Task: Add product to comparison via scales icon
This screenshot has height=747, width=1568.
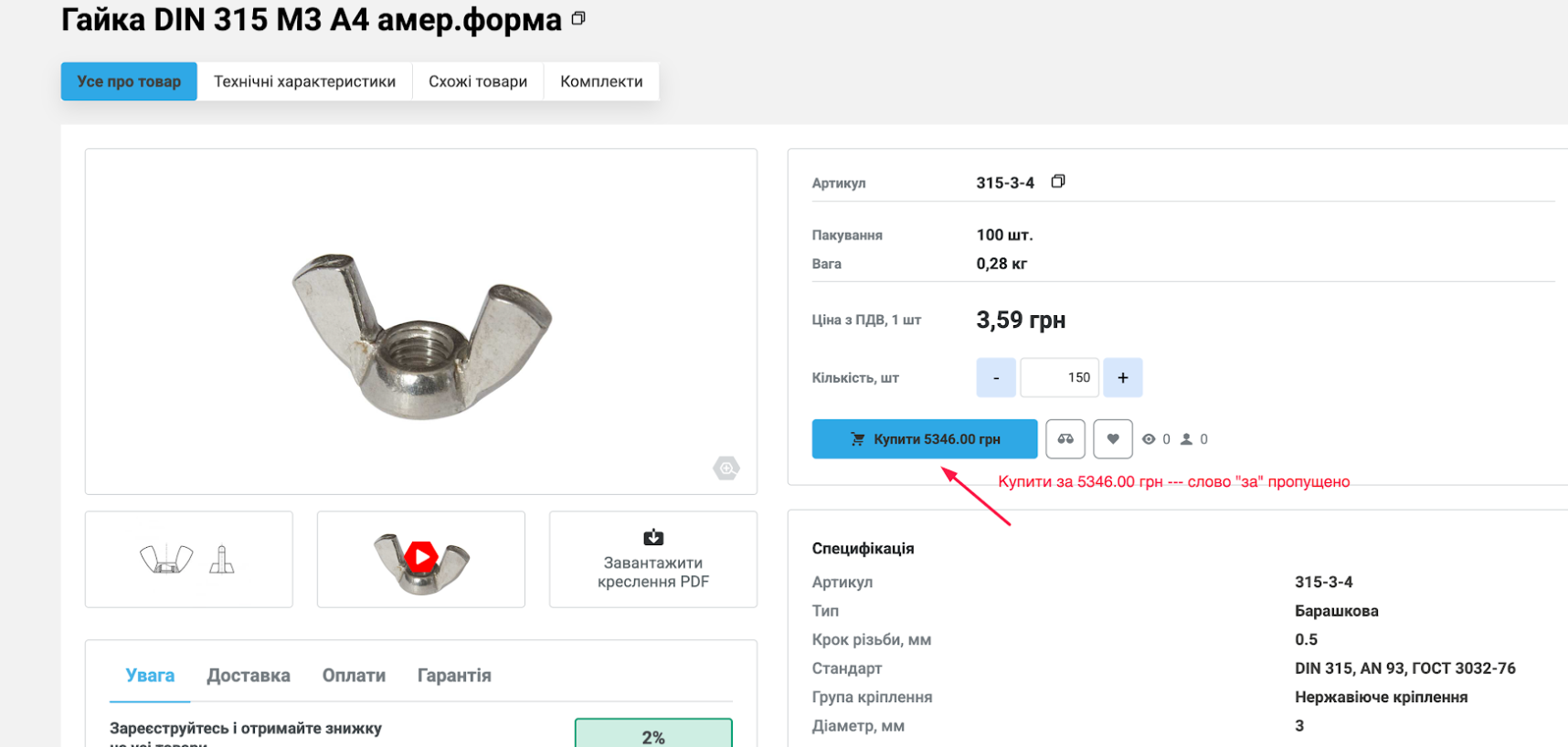Action: pos(1065,439)
